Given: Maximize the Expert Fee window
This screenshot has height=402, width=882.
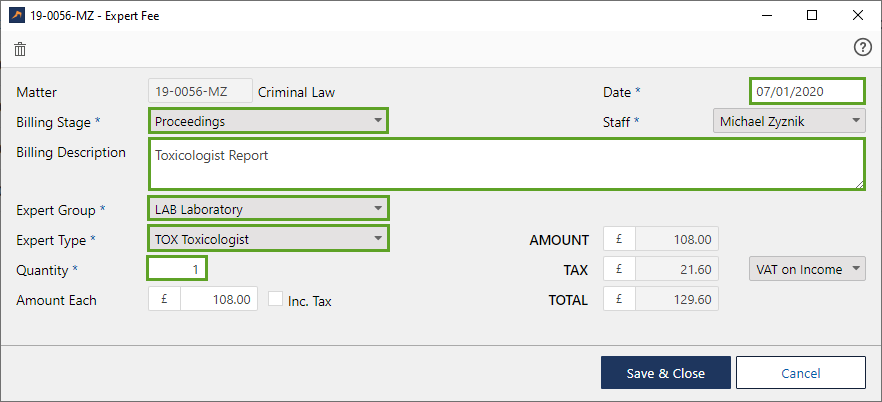Looking at the screenshot, I should (x=812, y=16).
